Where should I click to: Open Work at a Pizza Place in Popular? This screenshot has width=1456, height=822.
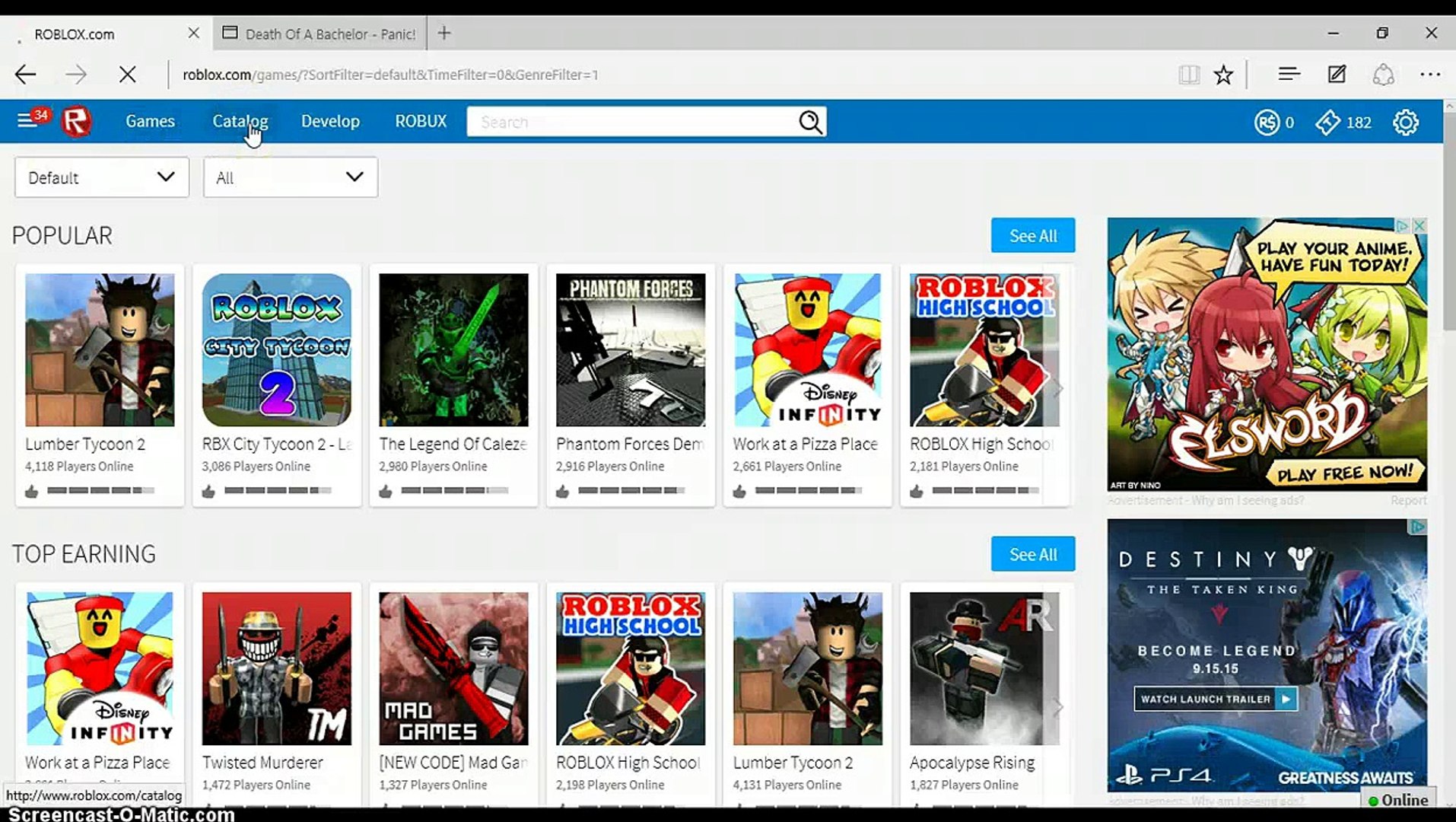pyautogui.click(x=807, y=350)
